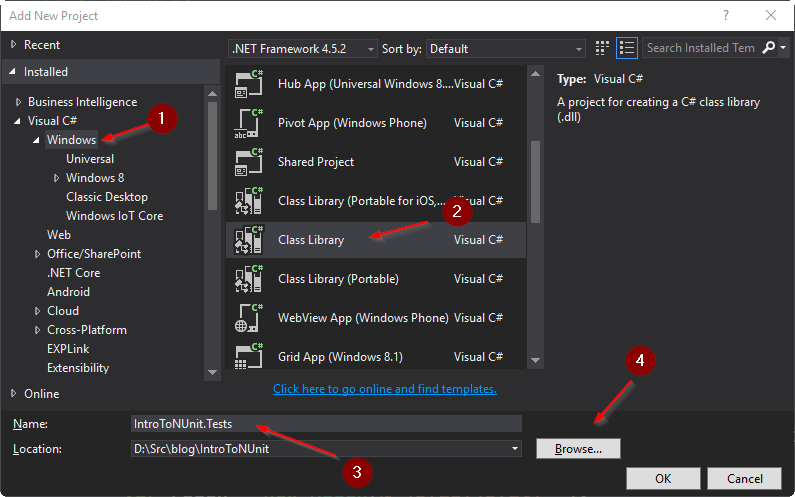Click the iOS Portable Class Library icon
795x497 pixels.
248,201
